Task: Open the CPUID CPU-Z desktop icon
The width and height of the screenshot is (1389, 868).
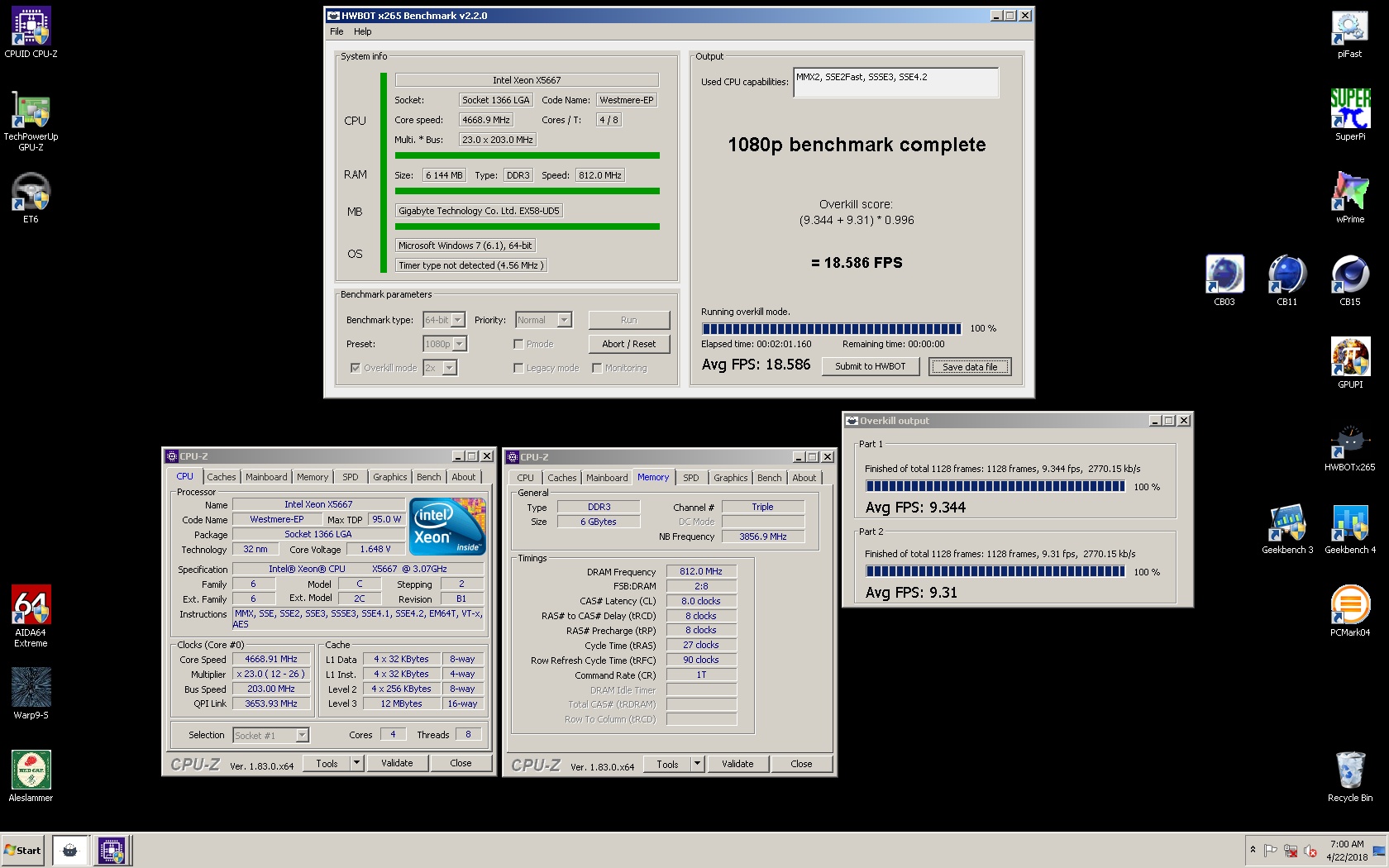Action: click(31, 33)
